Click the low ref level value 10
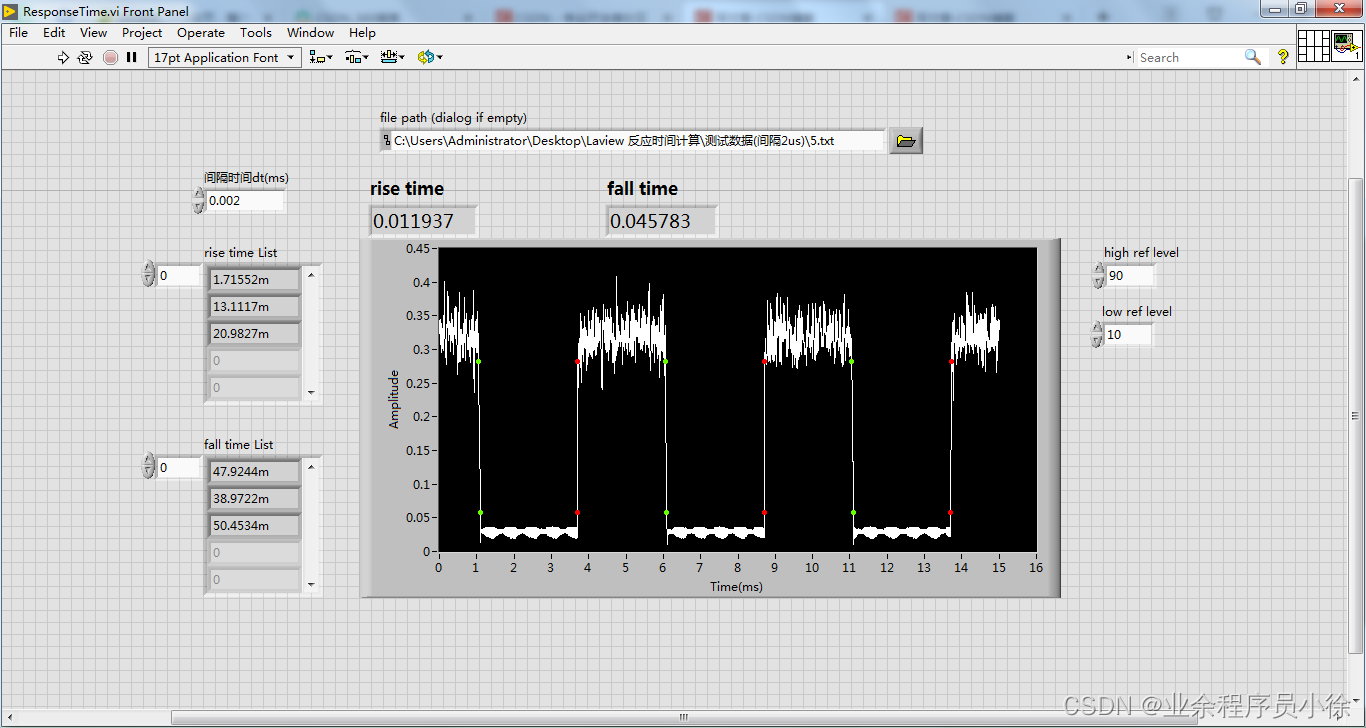 (1129, 334)
